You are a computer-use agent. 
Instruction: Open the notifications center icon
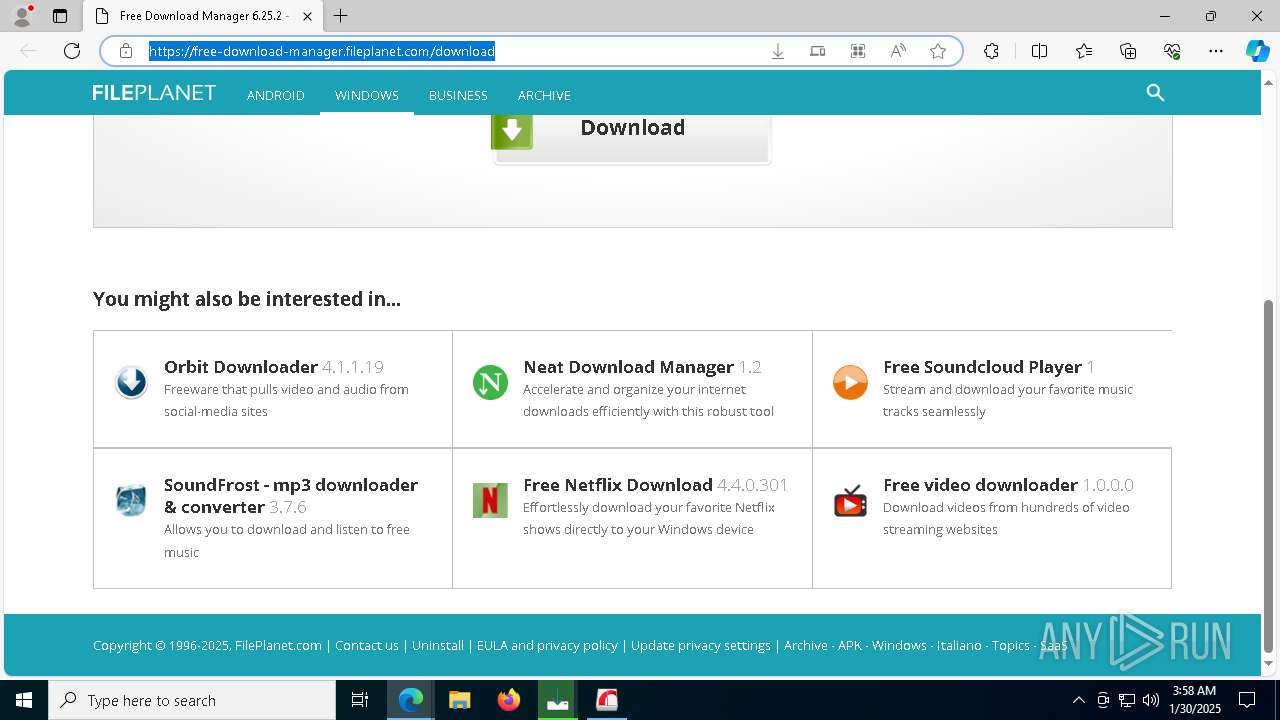point(1247,700)
